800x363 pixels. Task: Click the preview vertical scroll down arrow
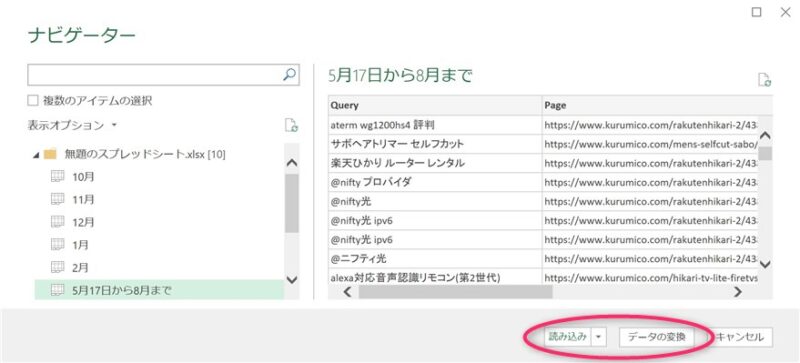coord(765,264)
